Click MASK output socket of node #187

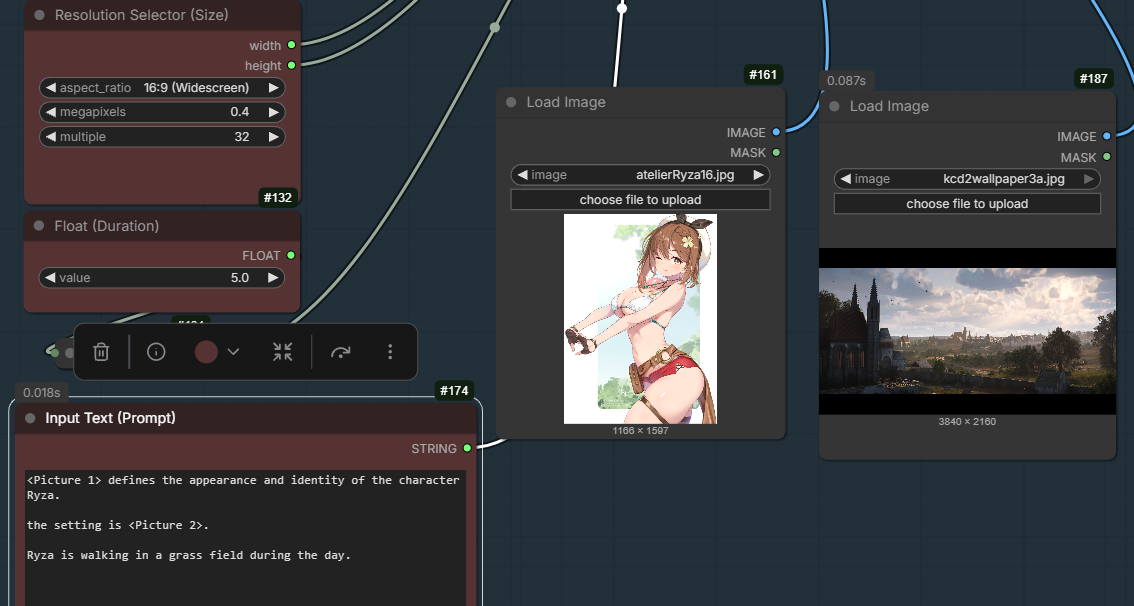[1107, 157]
